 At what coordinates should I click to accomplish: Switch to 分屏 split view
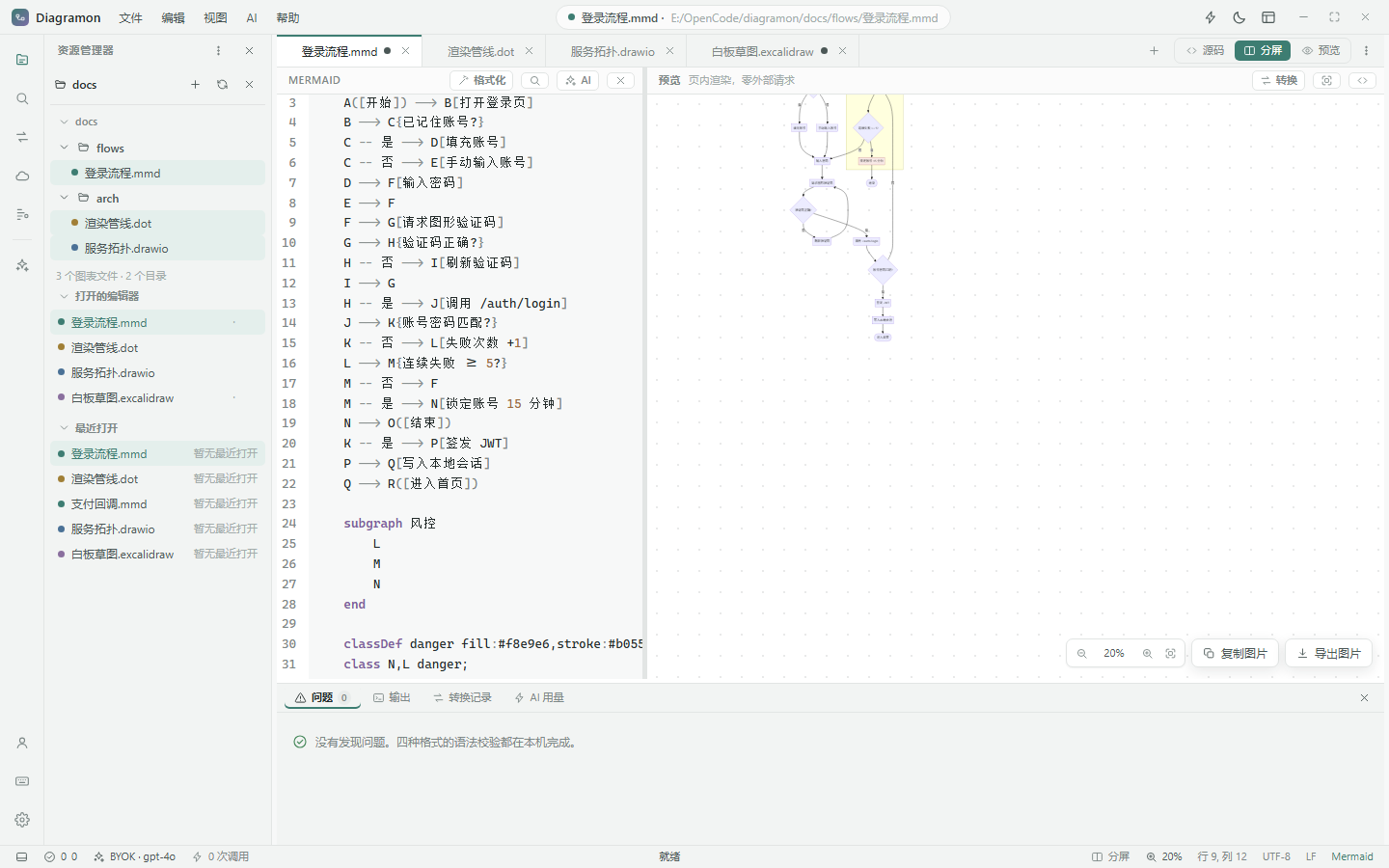(x=1263, y=50)
